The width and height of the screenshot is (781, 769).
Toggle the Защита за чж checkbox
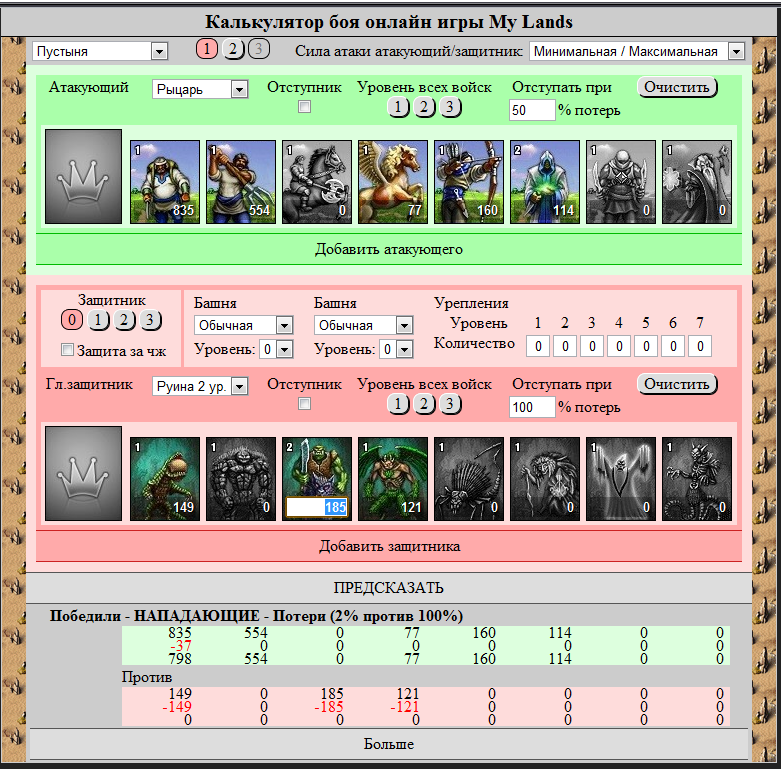pyautogui.click(x=68, y=350)
